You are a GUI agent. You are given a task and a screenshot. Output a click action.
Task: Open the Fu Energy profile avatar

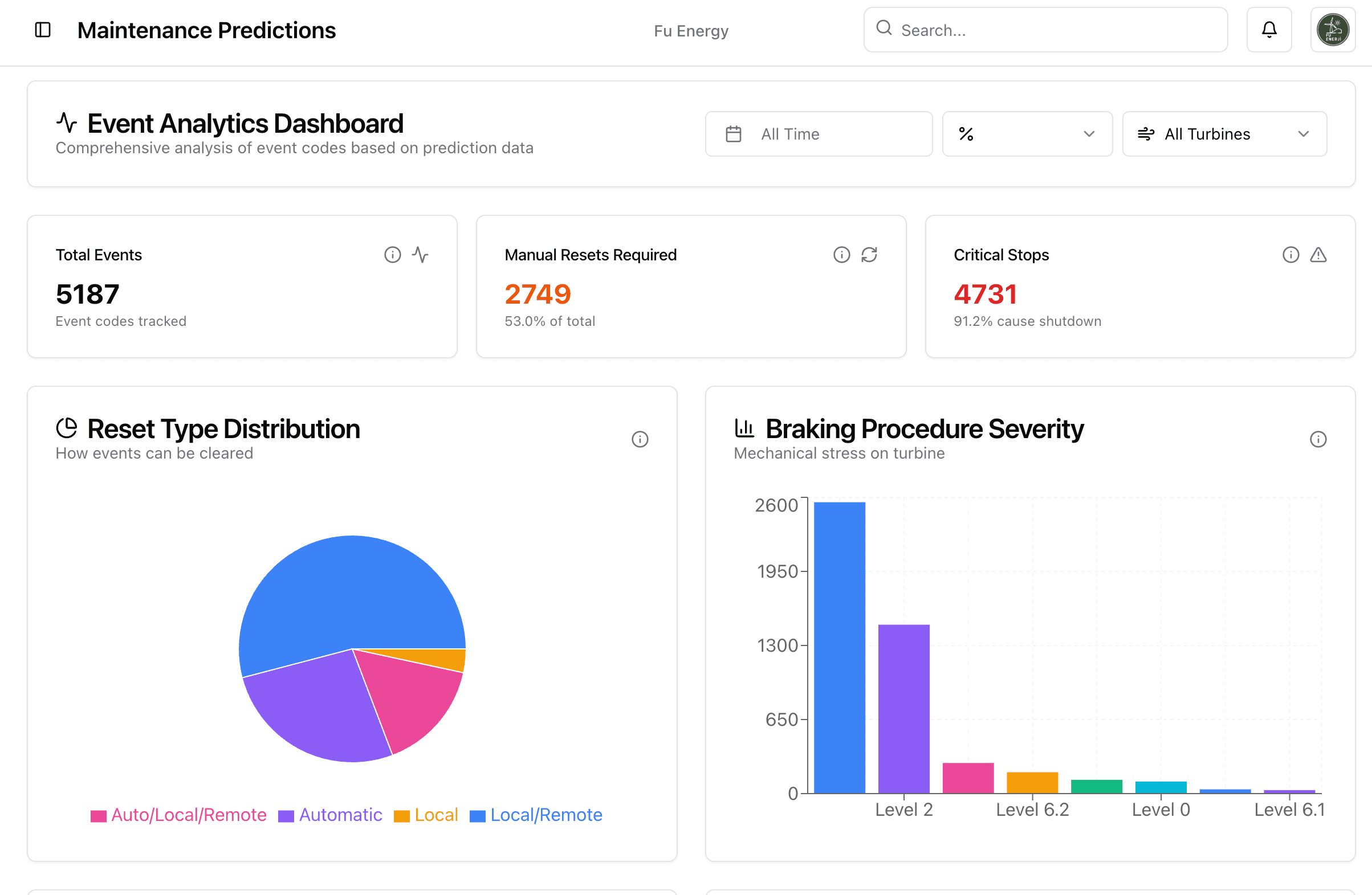pyautogui.click(x=1333, y=30)
